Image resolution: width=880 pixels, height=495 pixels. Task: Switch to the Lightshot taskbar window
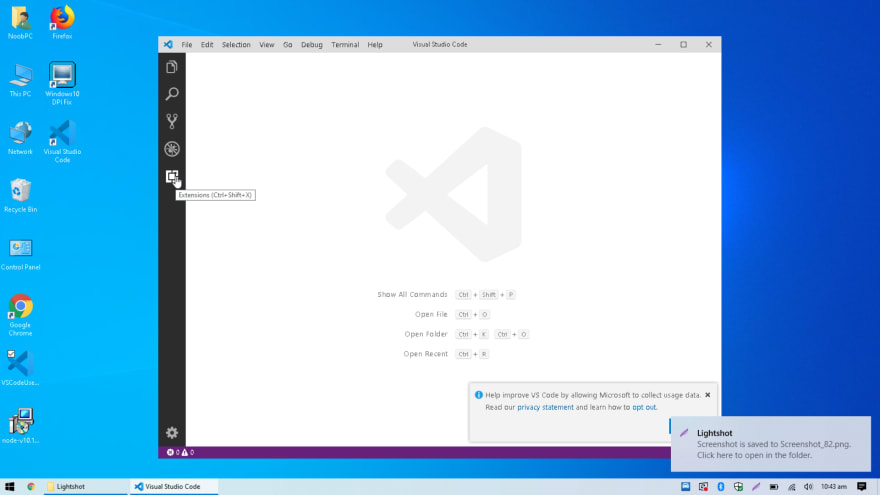(85, 487)
